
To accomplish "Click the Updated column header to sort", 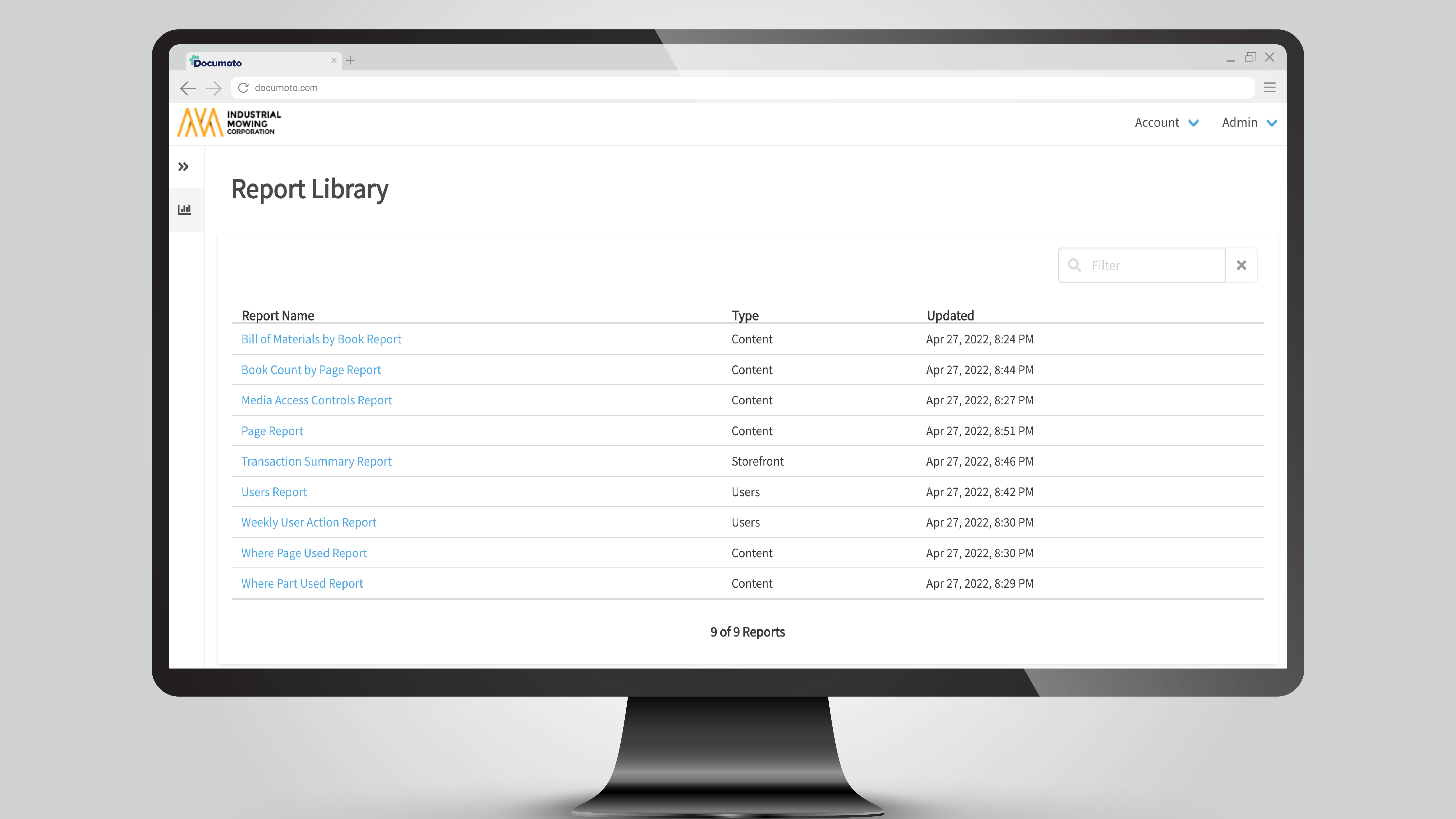I will click(x=950, y=315).
